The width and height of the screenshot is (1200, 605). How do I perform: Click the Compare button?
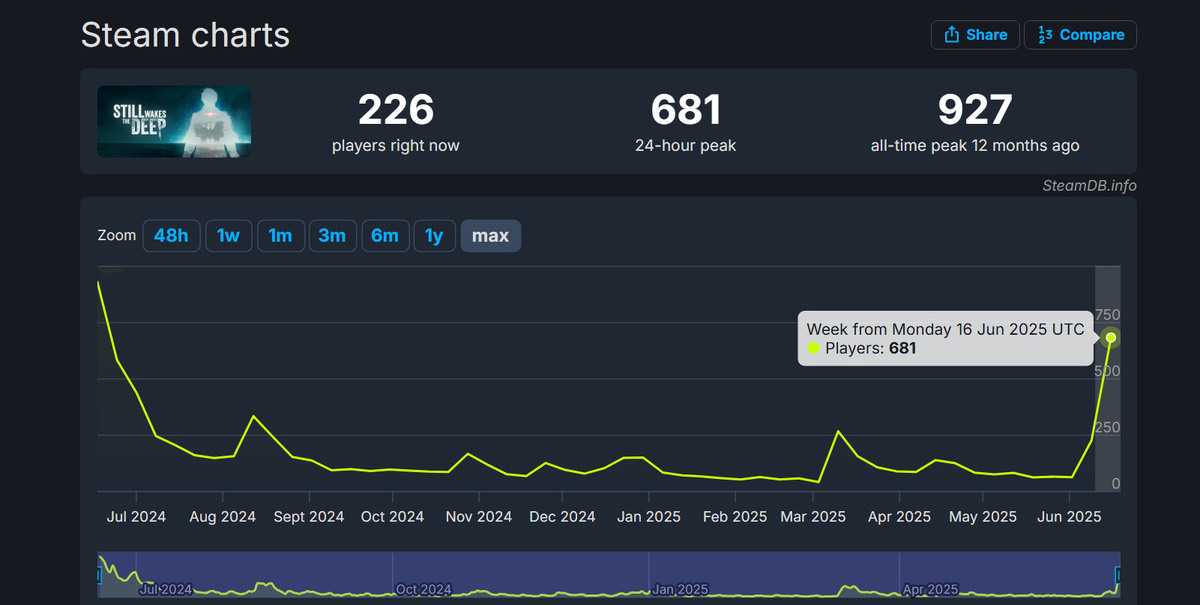(1080, 34)
